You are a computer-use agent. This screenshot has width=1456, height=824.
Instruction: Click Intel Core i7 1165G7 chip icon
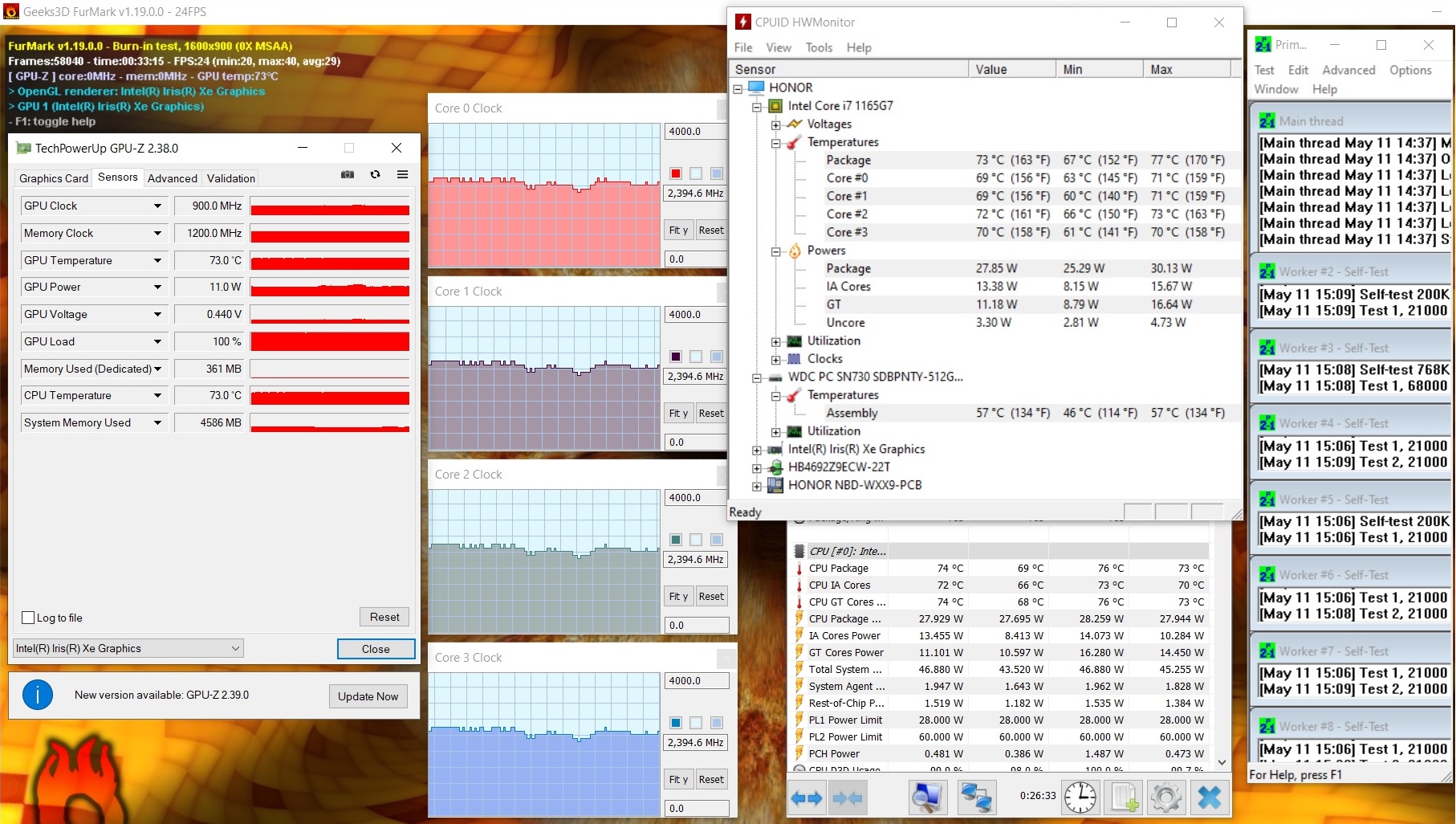tap(775, 106)
